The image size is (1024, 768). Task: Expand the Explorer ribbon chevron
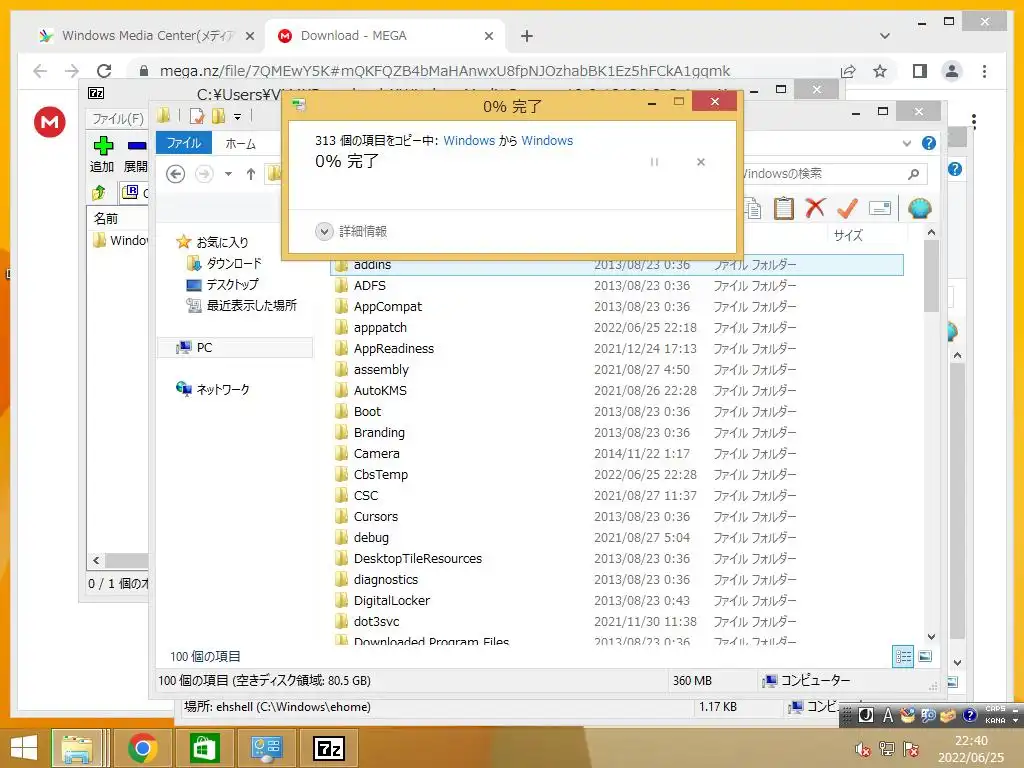pyautogui.click(x=906, y=144)
